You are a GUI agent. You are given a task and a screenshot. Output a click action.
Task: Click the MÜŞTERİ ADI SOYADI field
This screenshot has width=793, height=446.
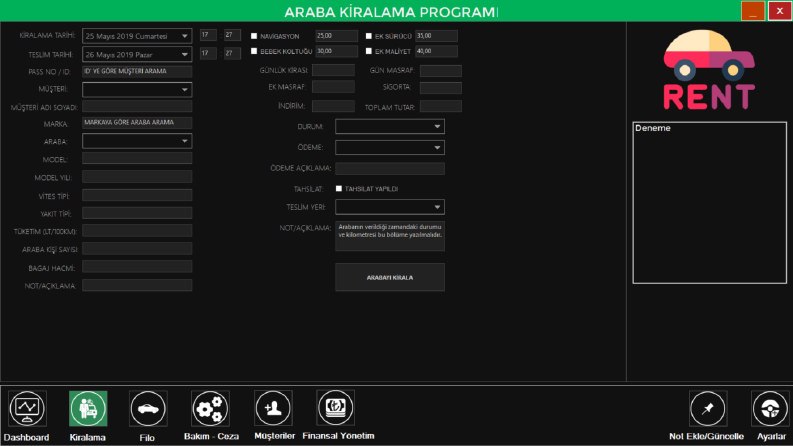point(137,107)
